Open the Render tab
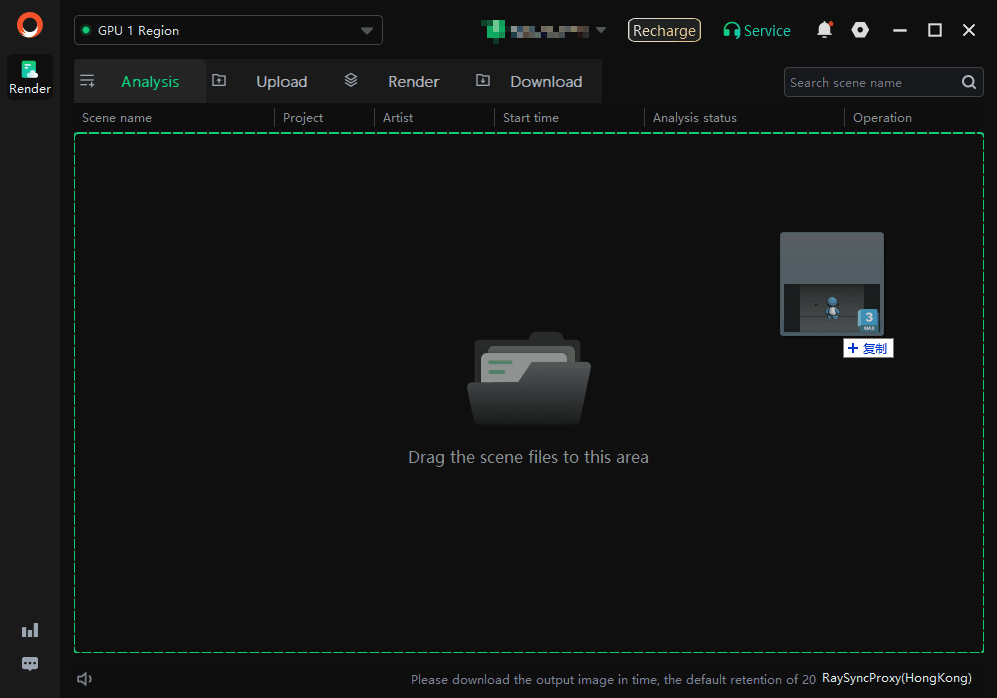Screen dimensions: 997x698 point(413,82)
